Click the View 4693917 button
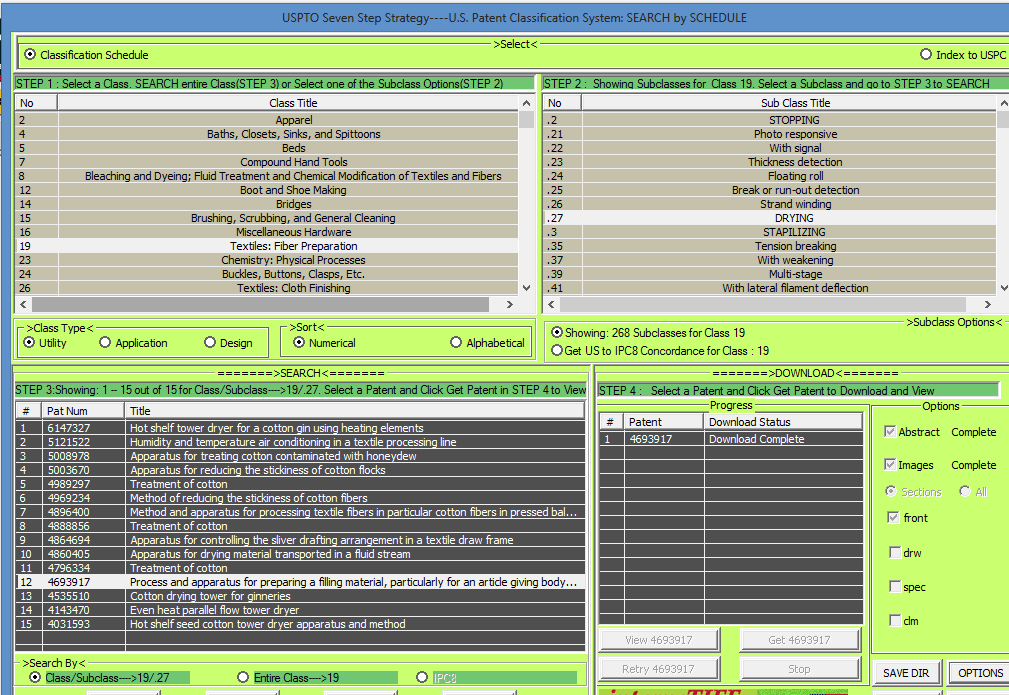Viewport: 1009px width, 695px height. (659, 640)
